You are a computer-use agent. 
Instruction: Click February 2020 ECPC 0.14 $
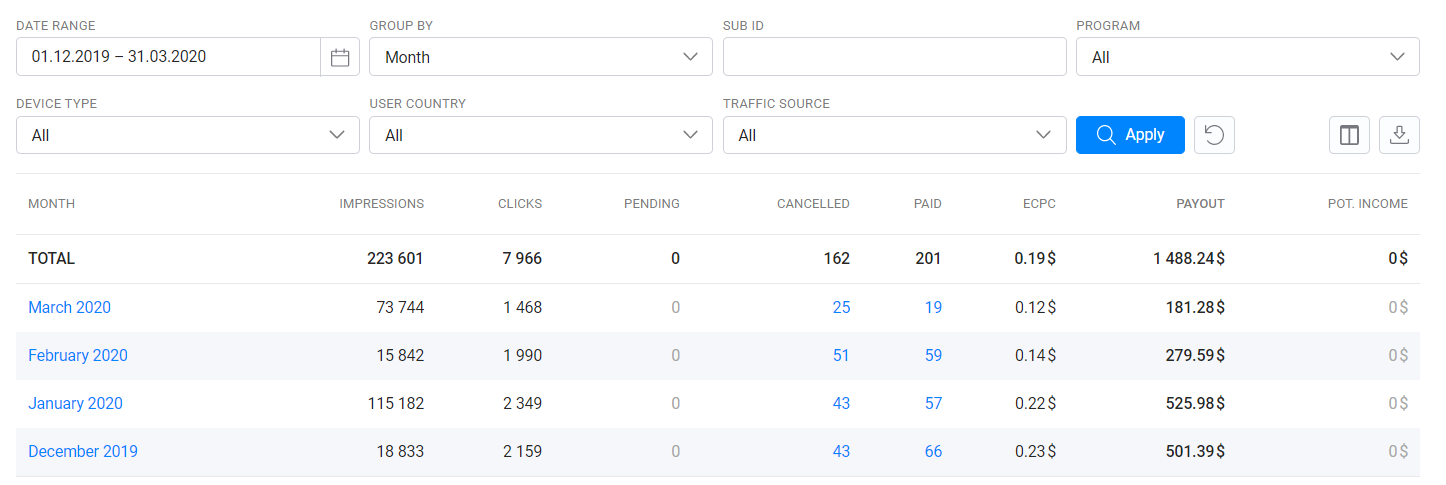tap(1036, 356)
